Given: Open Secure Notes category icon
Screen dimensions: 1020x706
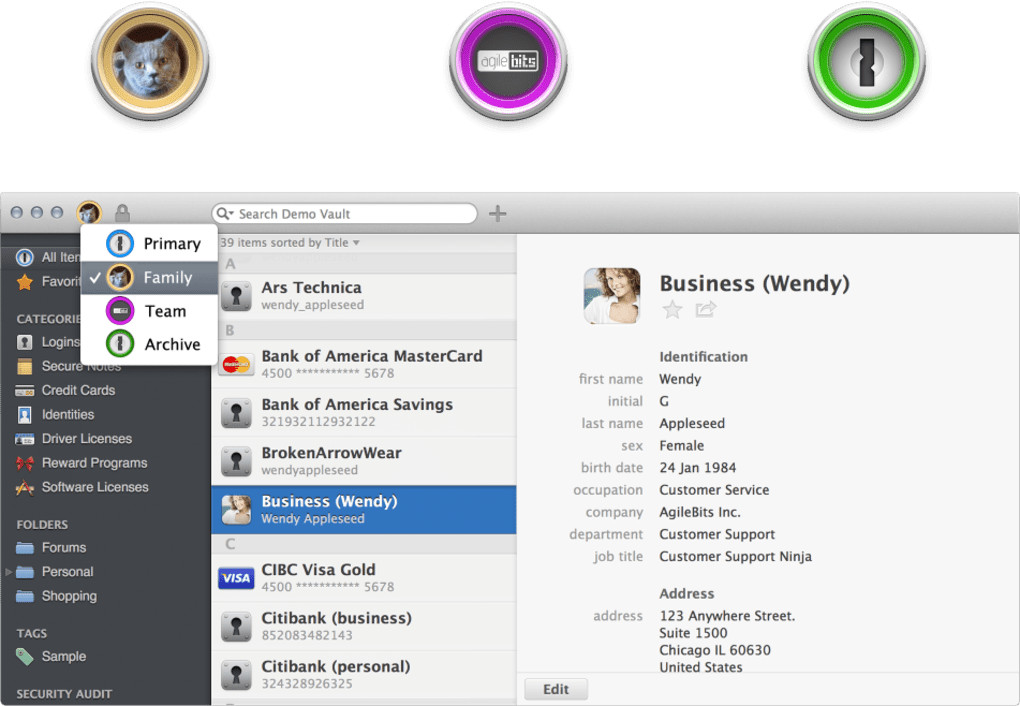Looking at the screenshot, I should [25, 366].
